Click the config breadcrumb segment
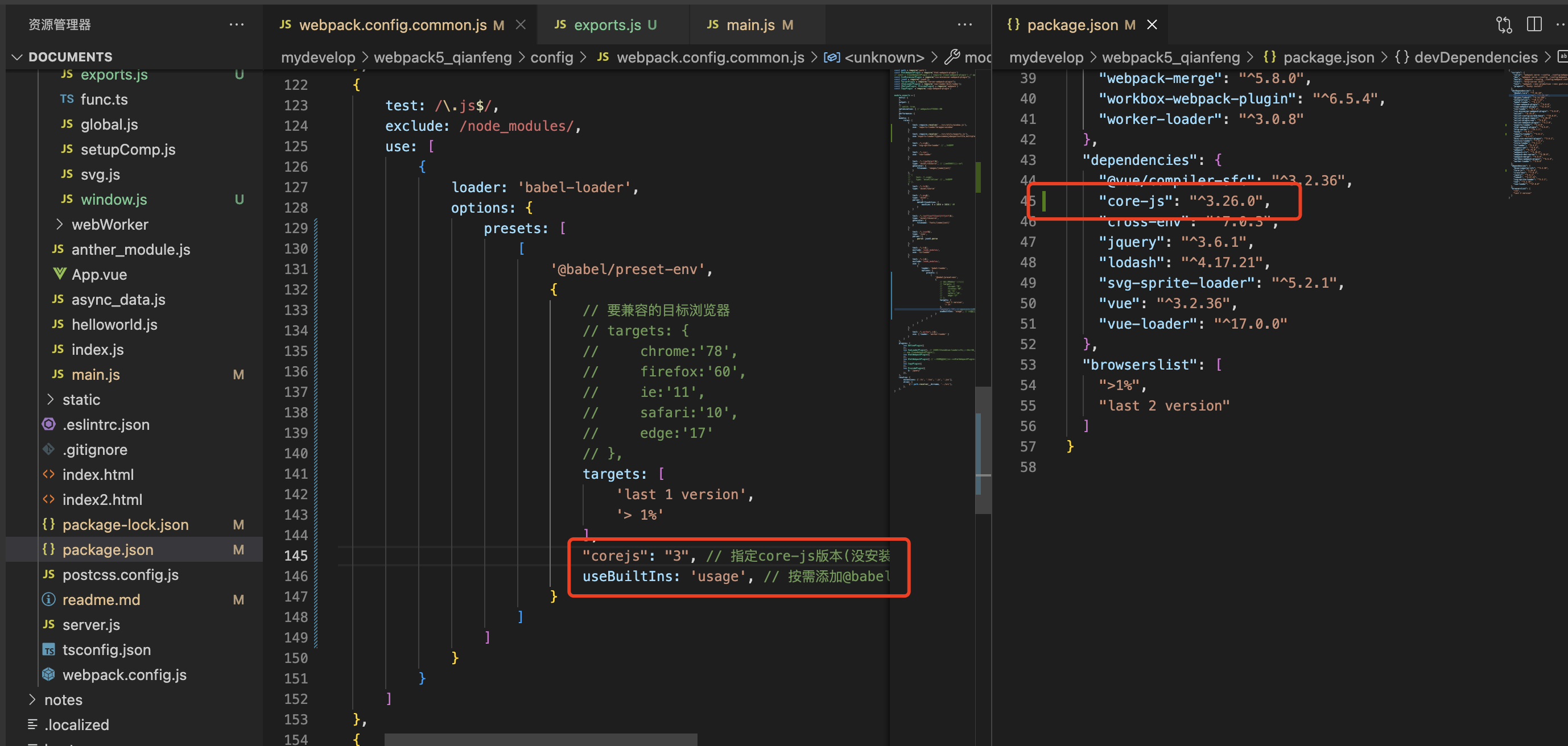The width and height of the screenshot is (1568, 746). pyautogui.click(x=551, y=57)
